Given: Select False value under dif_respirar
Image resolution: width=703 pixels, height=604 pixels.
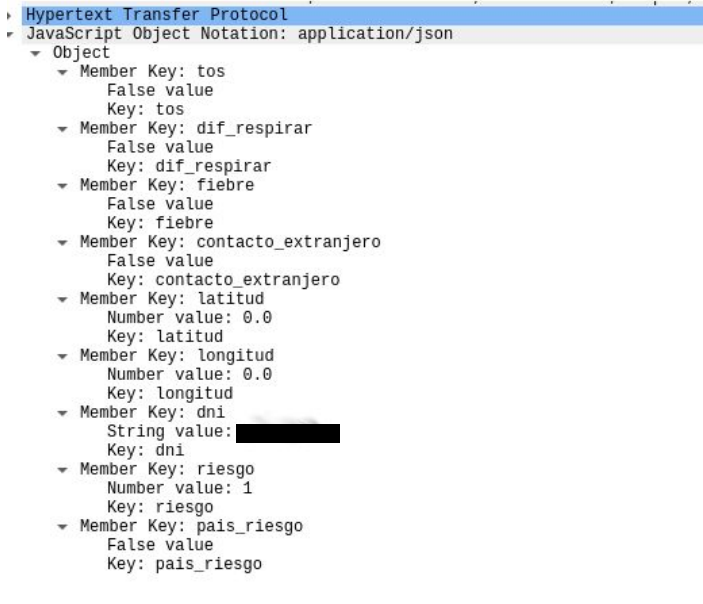Looking at the screenshot, I should [x=160, y=147].
